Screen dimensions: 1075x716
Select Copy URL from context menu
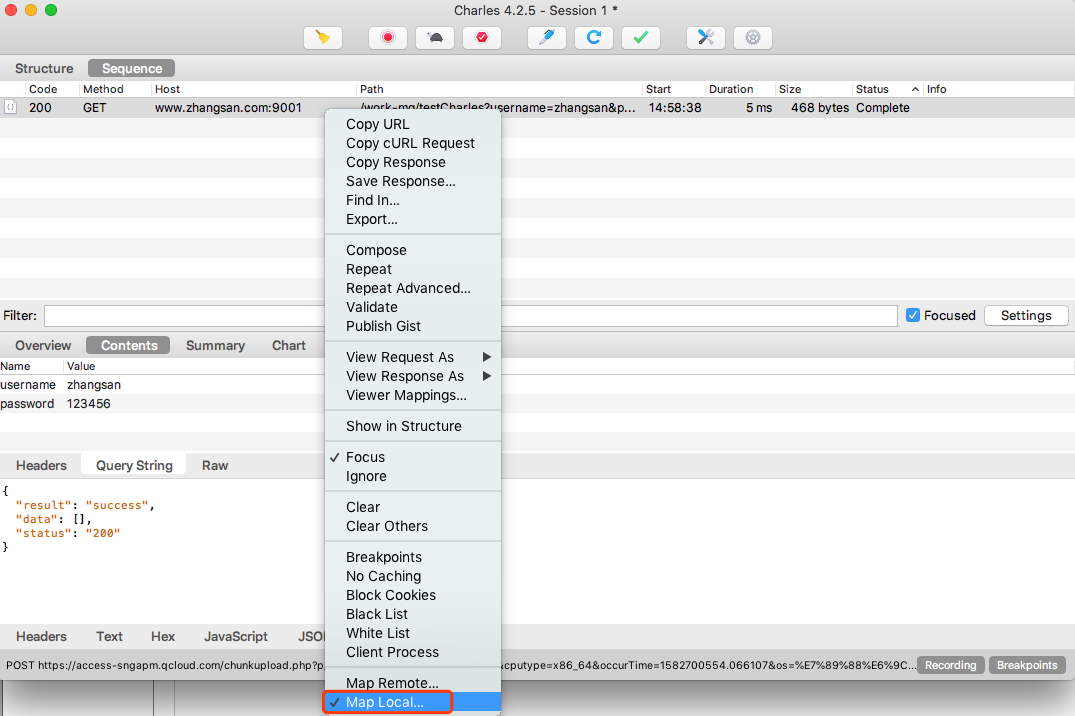point(413,124)
